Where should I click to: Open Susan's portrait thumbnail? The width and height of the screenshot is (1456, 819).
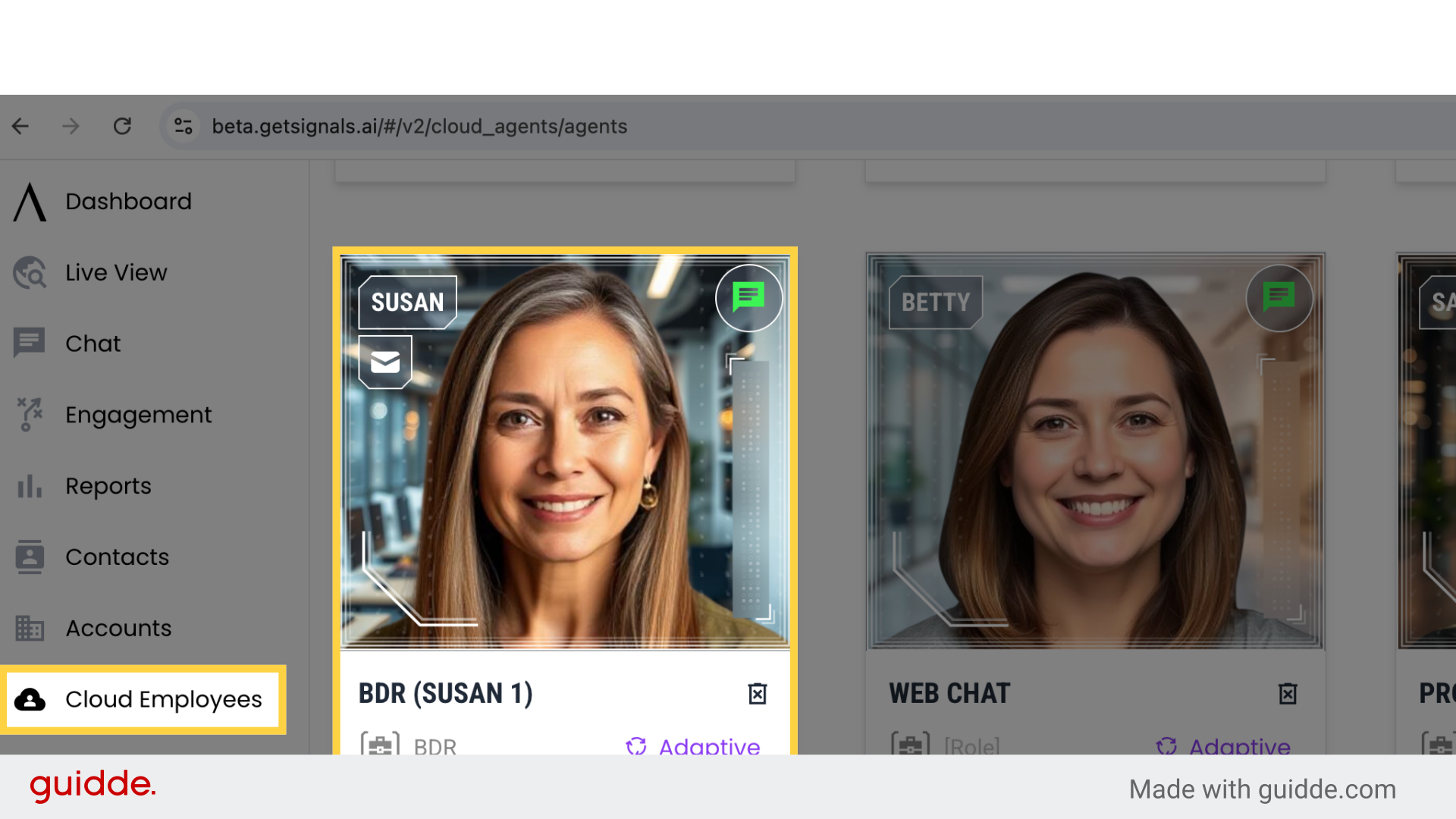coord(565,453)
